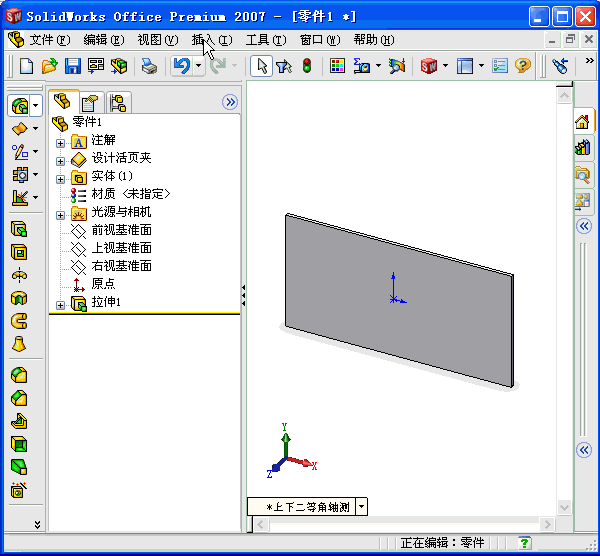Open the 窗口(W) menu

point(320,40)
